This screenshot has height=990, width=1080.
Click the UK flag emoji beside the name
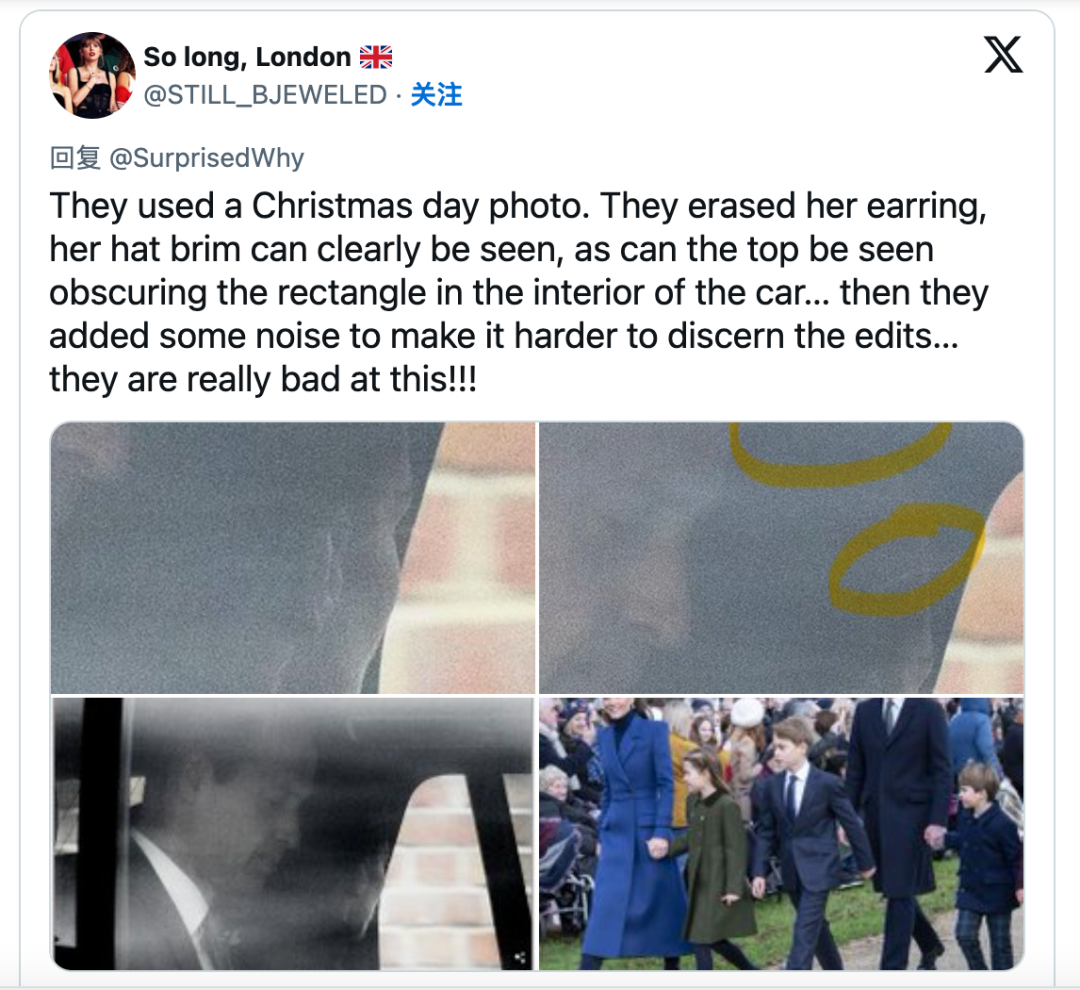tap(376, 57)
